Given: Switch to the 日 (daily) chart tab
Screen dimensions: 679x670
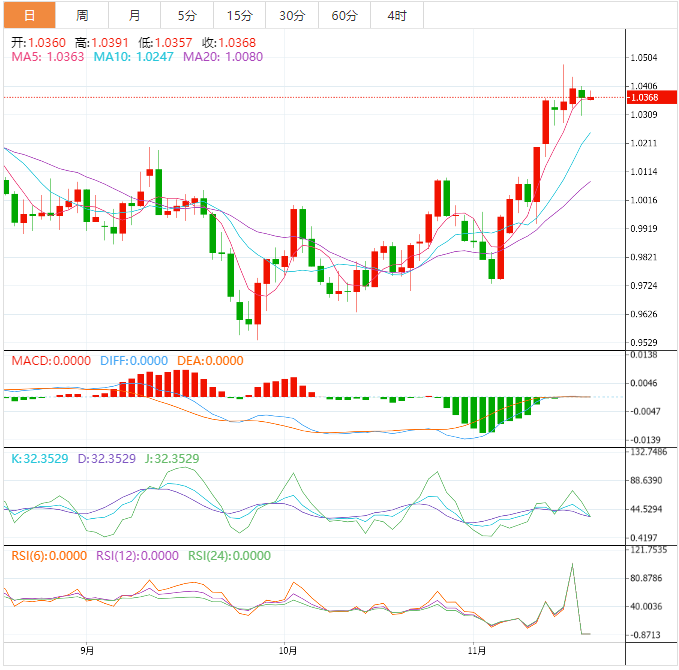Looking at the screenshot, I should 28,15.
